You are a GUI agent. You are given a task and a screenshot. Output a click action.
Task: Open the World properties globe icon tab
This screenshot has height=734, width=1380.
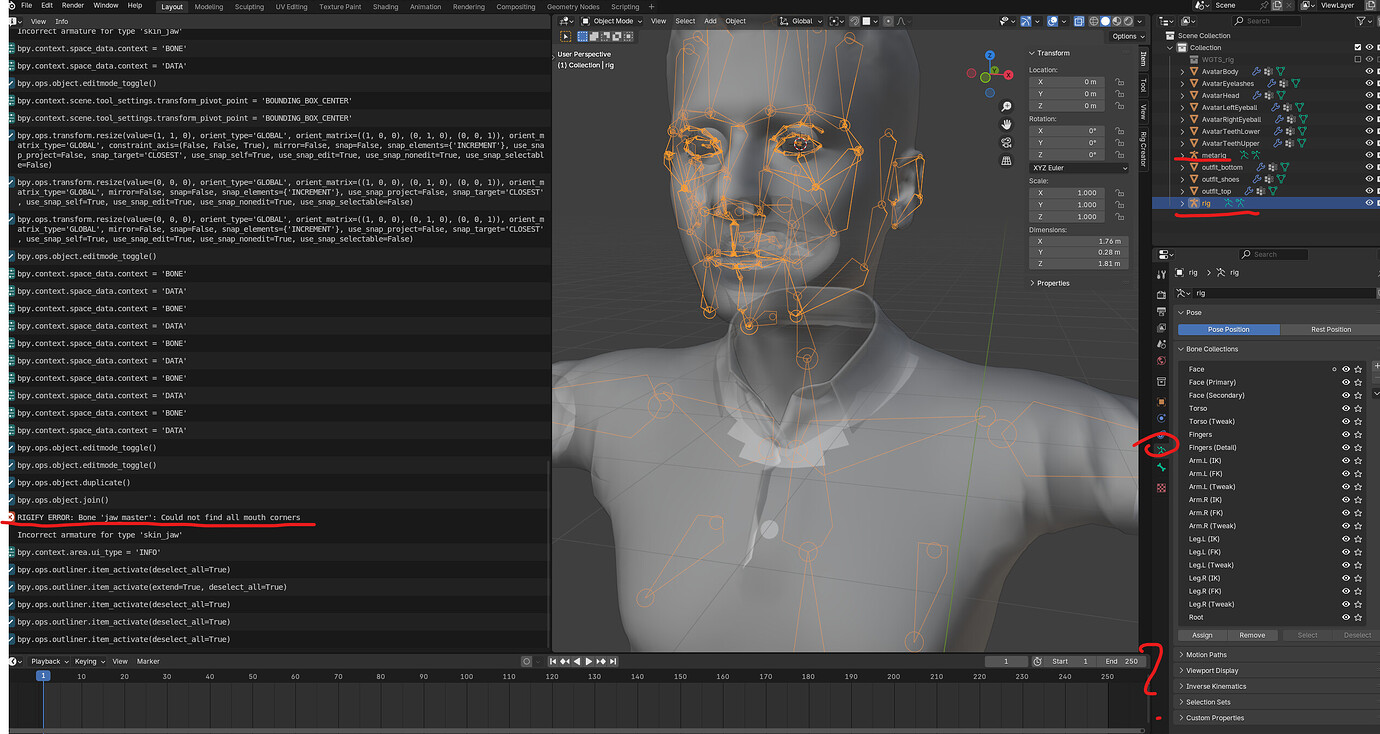click(1161, 361)
